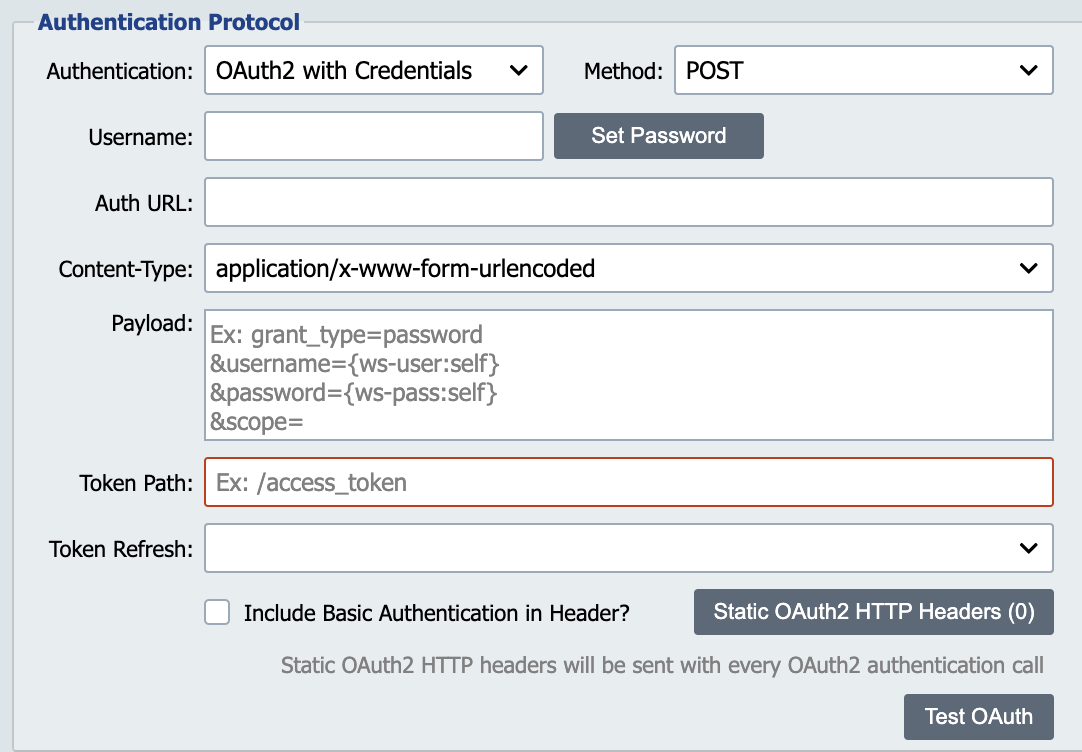Click the chevron arrow in Method selector

point(1028,70)
